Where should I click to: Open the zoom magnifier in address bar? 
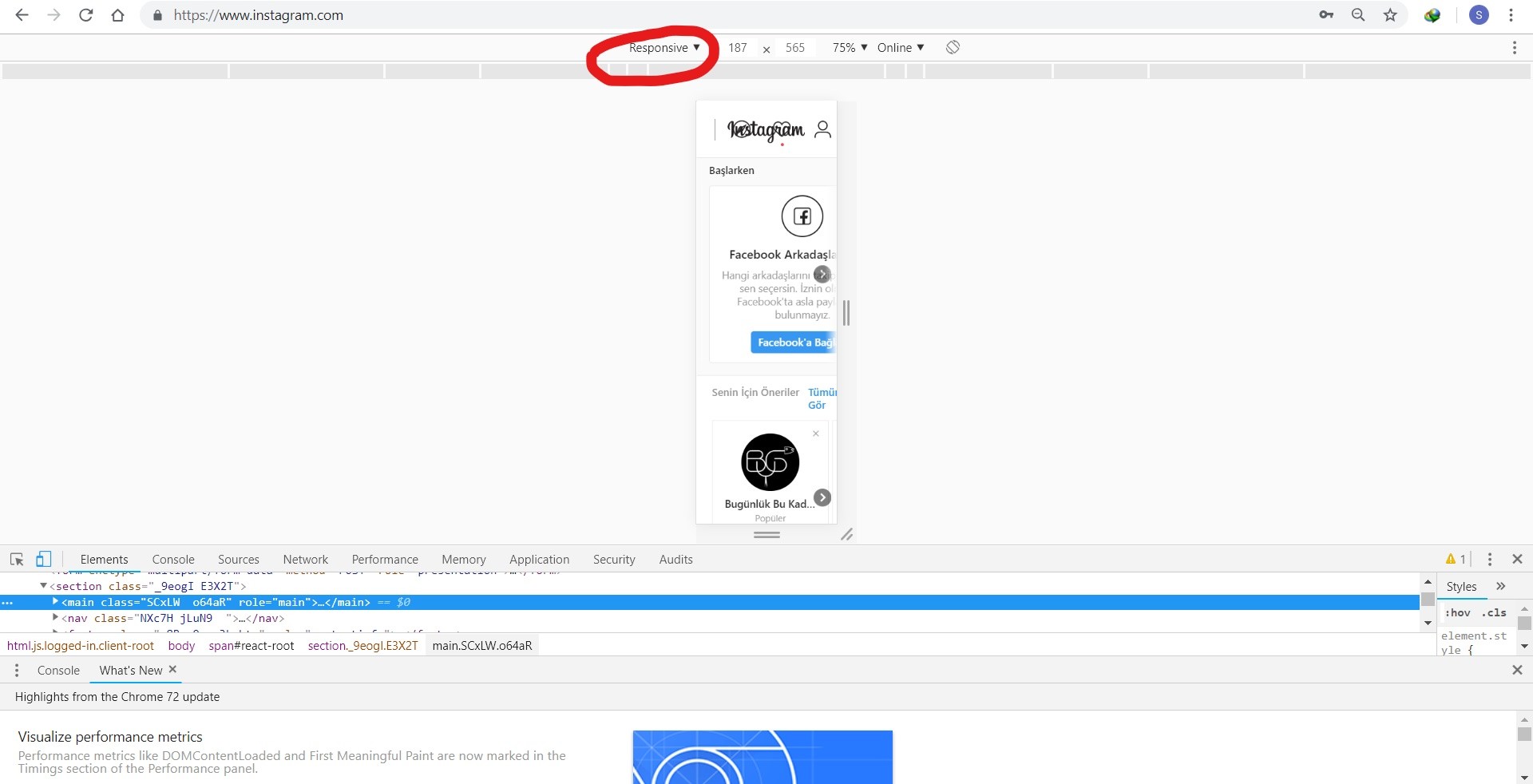pyautogui.click(x=1358, y=15)
